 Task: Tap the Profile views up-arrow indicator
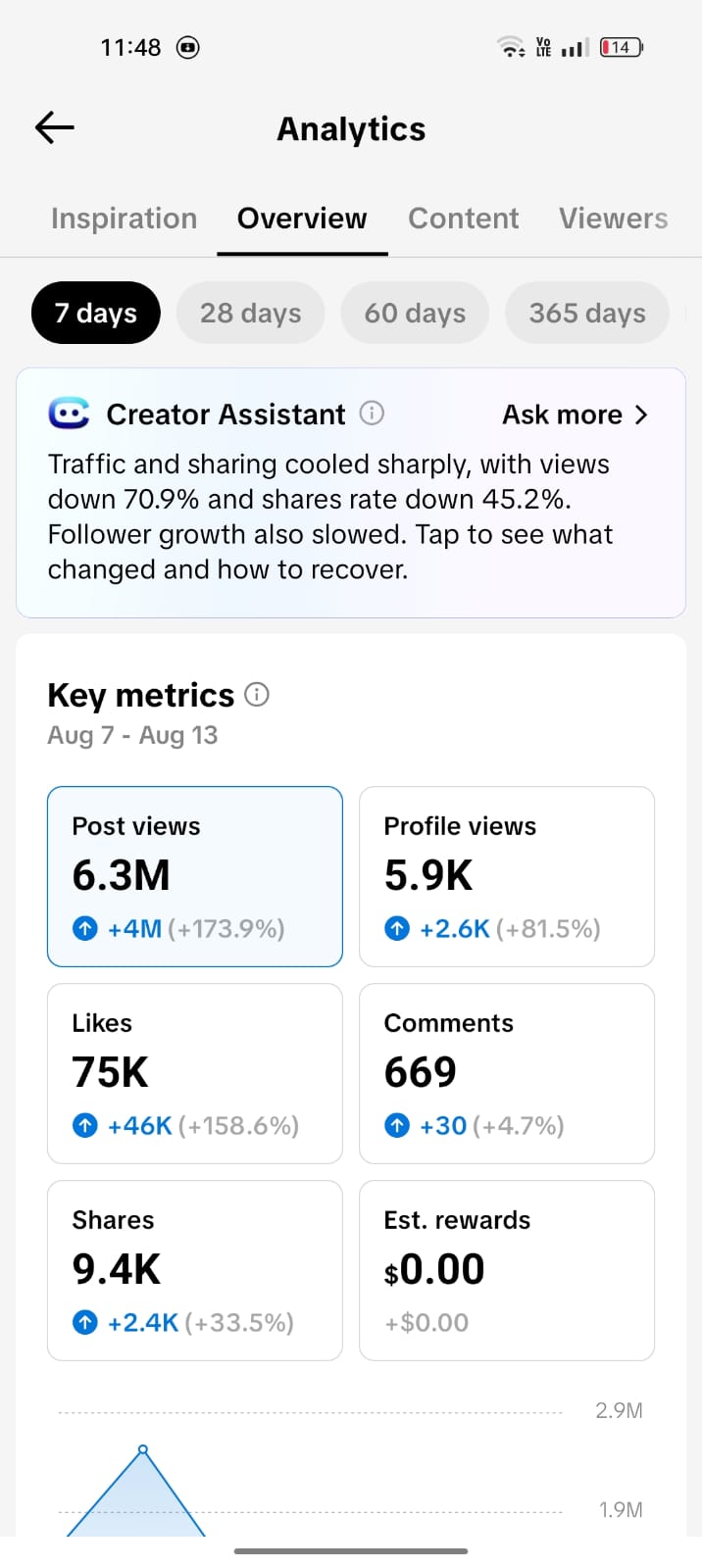coord(397,928)
